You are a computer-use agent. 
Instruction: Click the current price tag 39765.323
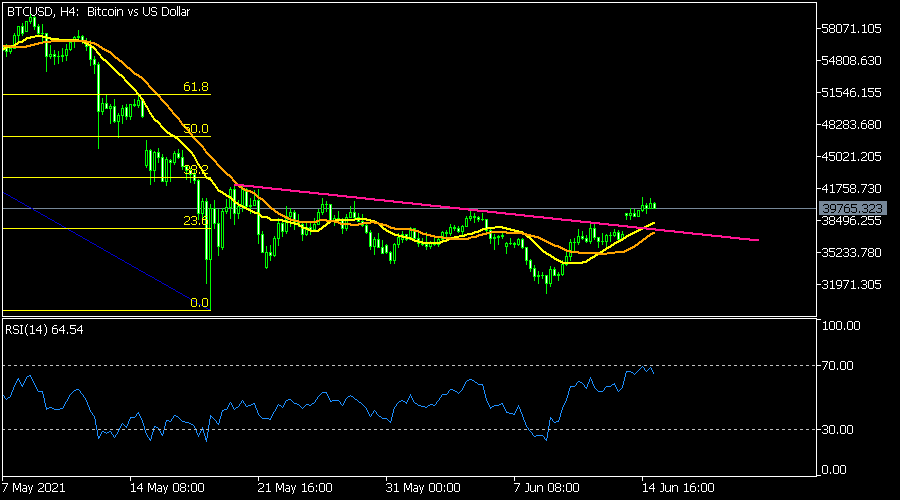[852, 208]
